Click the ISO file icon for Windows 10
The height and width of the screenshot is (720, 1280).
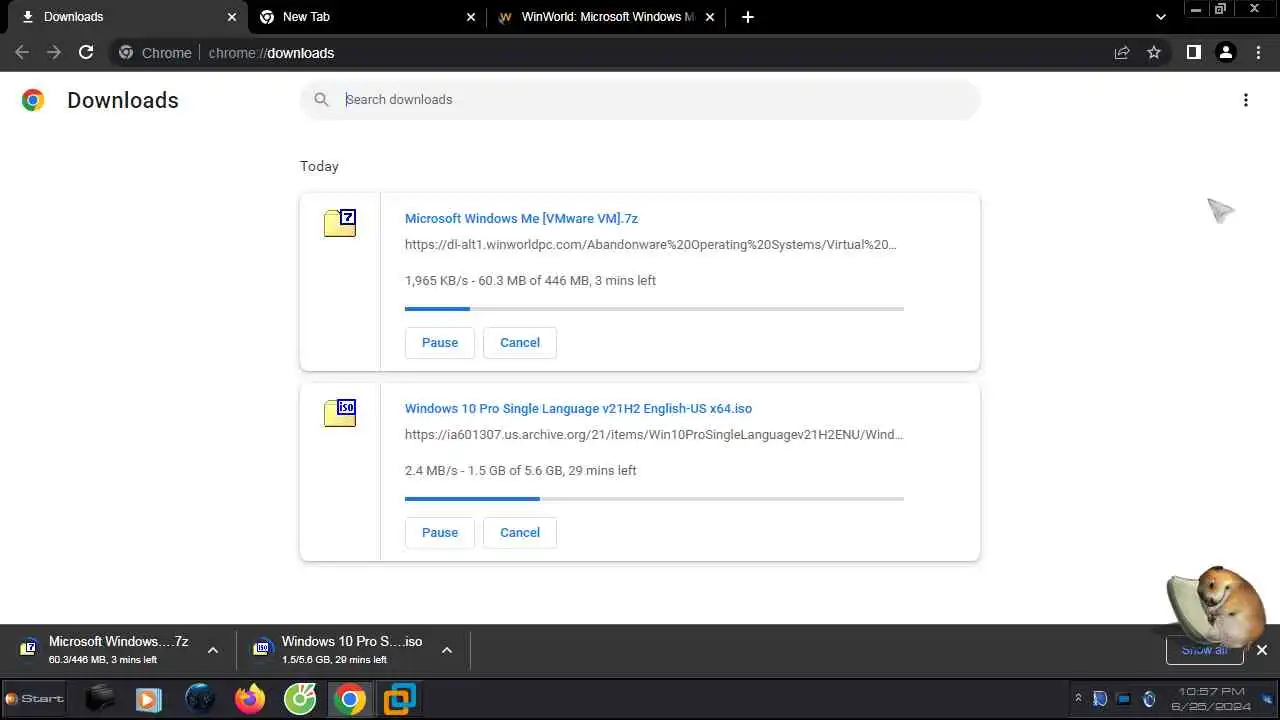pyautogui.click(x=340, y=413)
